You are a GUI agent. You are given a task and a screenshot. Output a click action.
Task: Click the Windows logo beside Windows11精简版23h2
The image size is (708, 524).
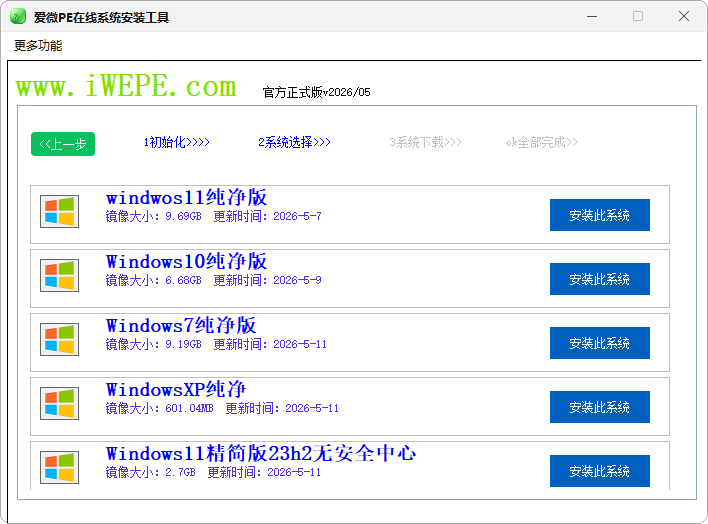pos(59,468)
